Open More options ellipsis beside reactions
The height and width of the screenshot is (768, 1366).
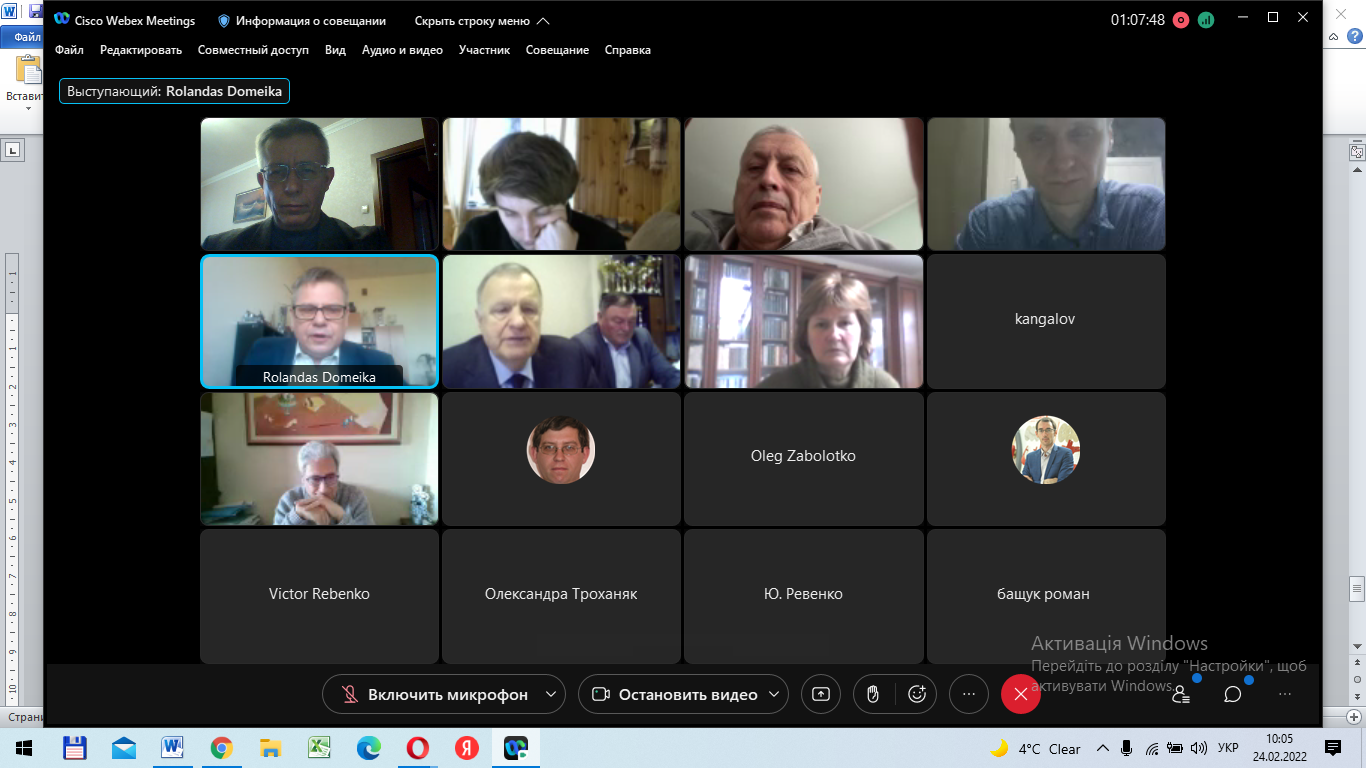click(x=968, y=694)
